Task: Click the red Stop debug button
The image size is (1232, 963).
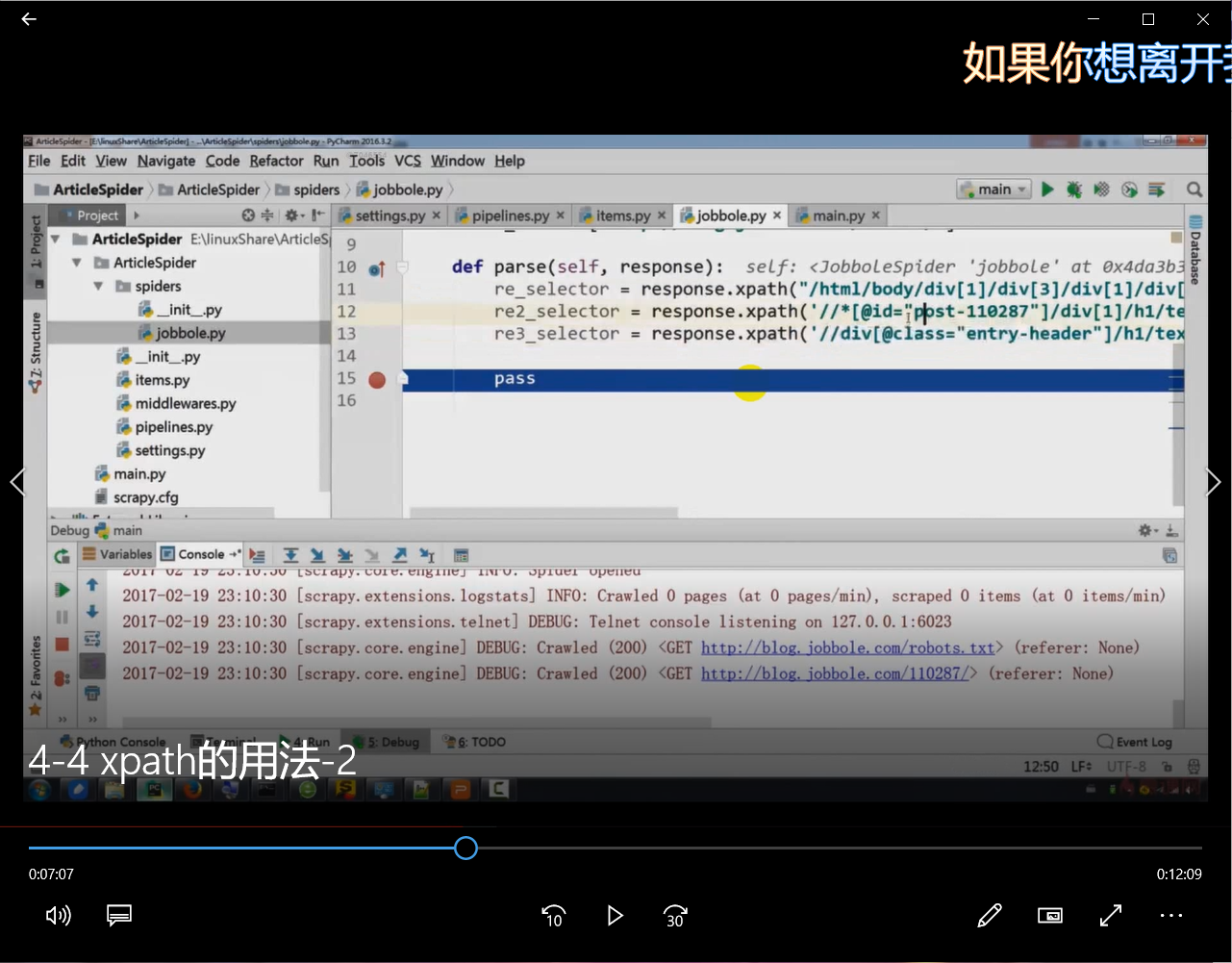Action: 63,645
